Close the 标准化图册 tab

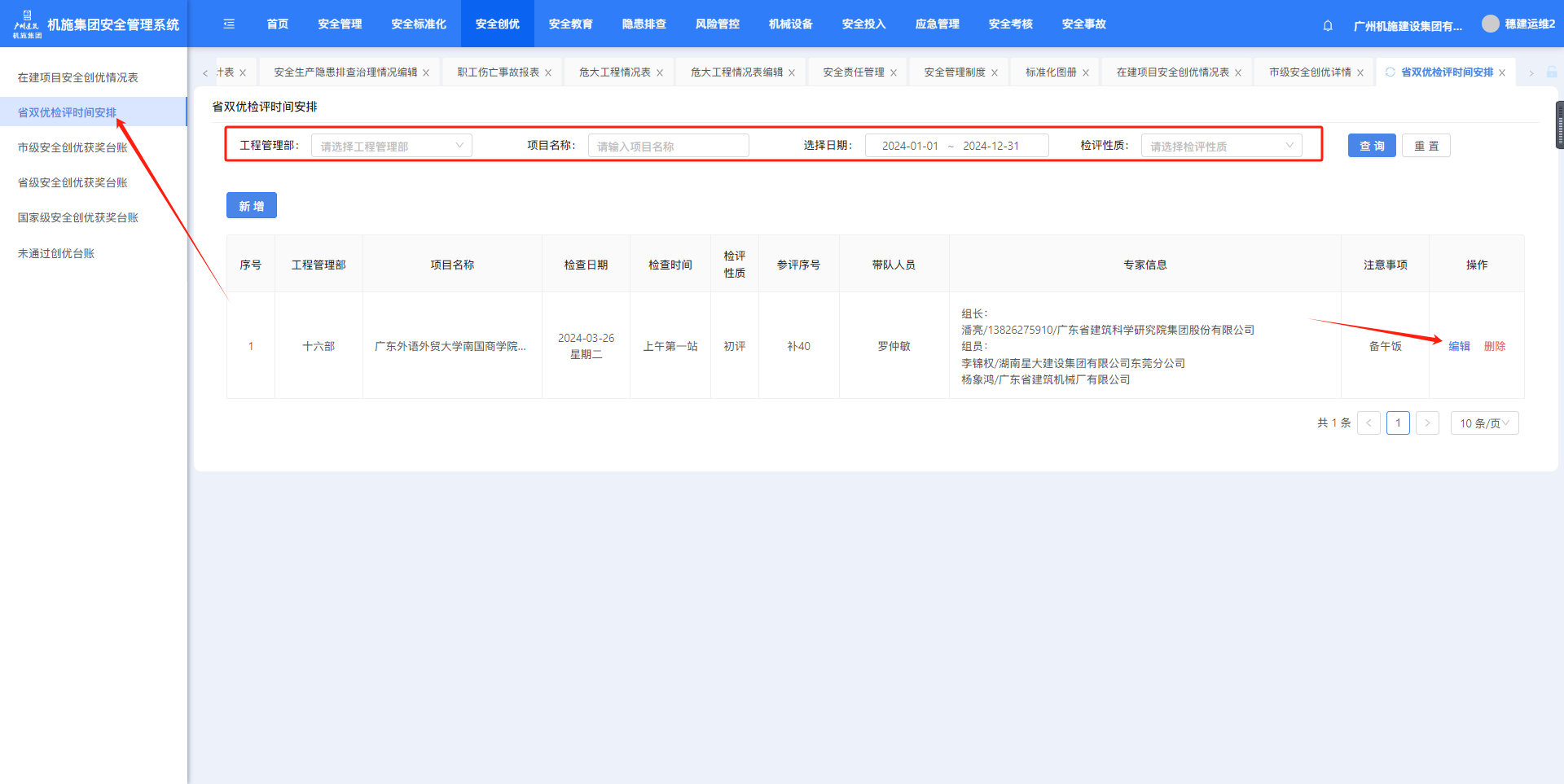click(1086, 73)
